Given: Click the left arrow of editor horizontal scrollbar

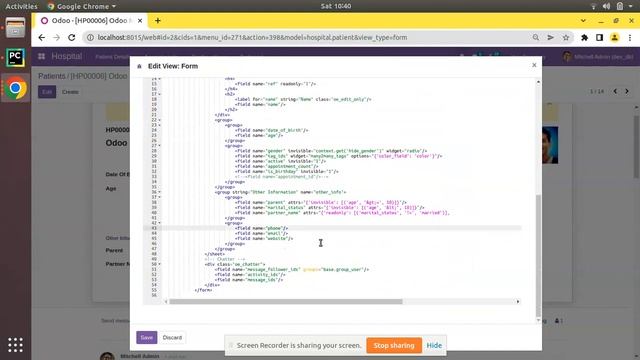Looking at the screenshot, I should [166, 302].
